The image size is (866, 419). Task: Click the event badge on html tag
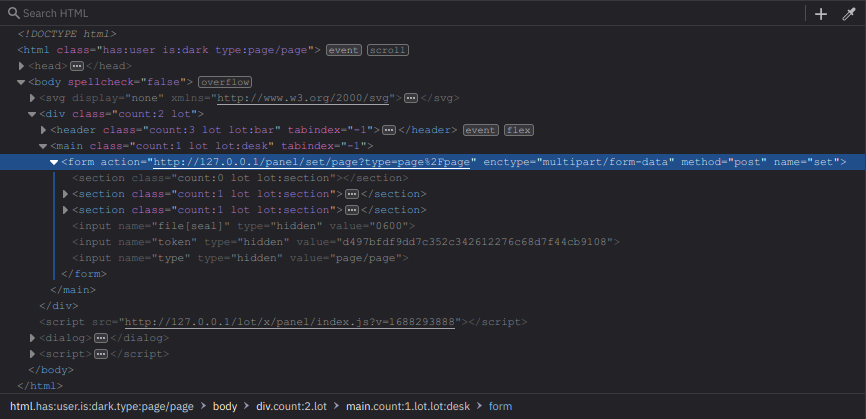point(344,50)
